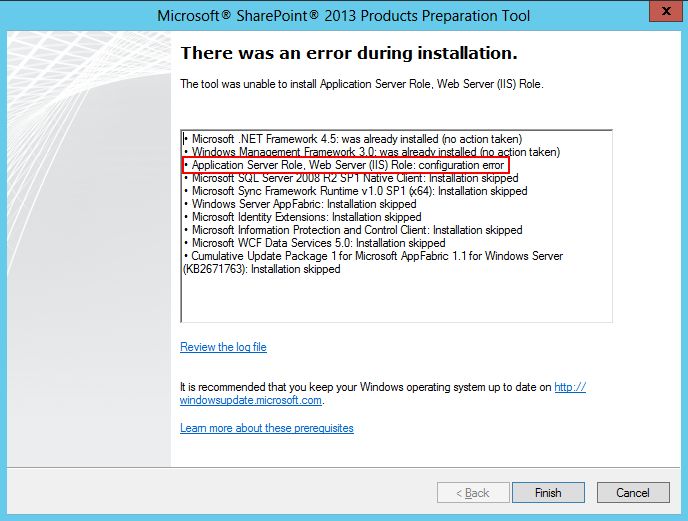Screen dimensions: 688x521
Task: Select the Cumulative Update Package 1 line
Action: click(x=373, y=262)
